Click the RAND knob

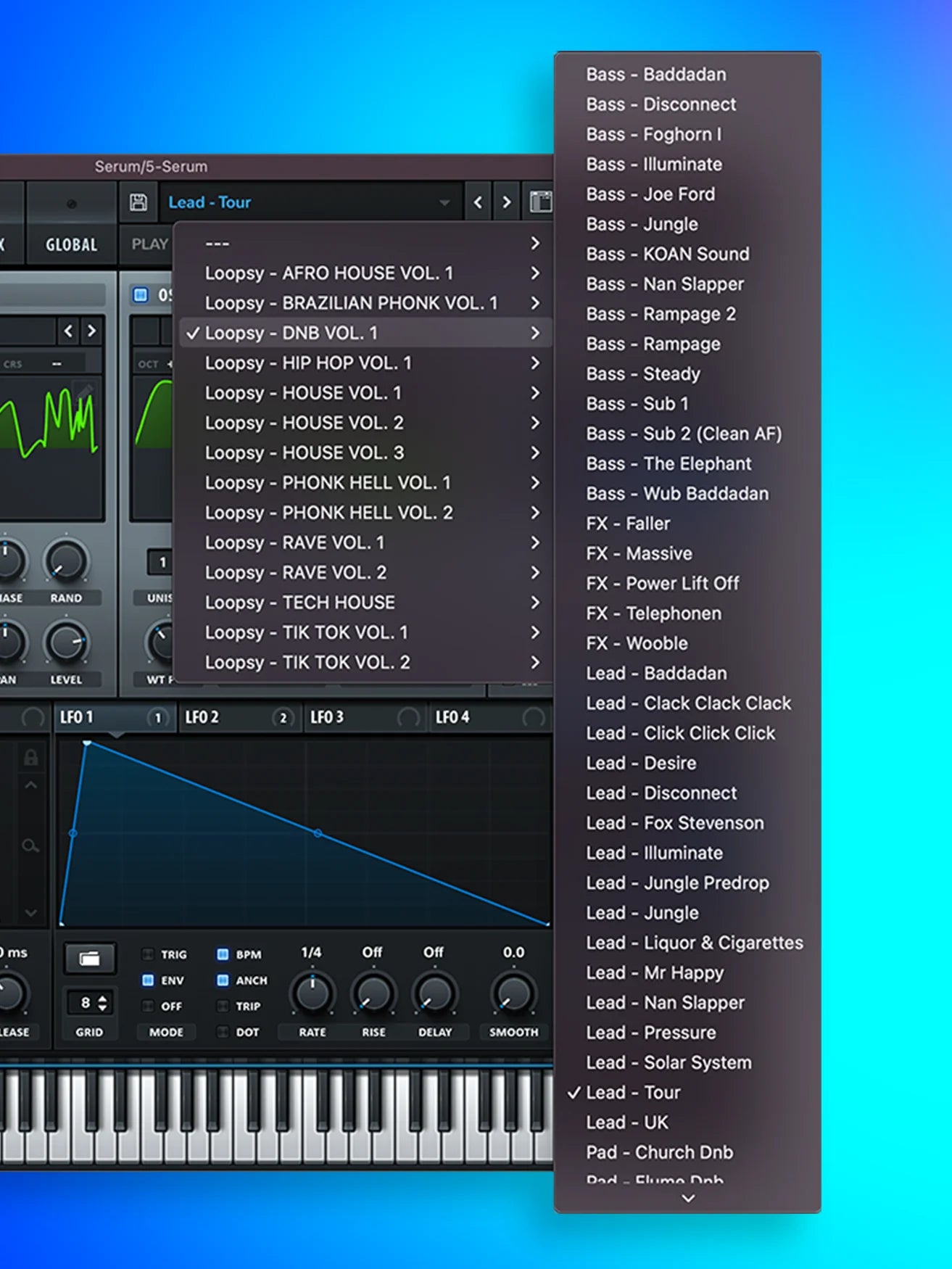click(x=66, y=561)
